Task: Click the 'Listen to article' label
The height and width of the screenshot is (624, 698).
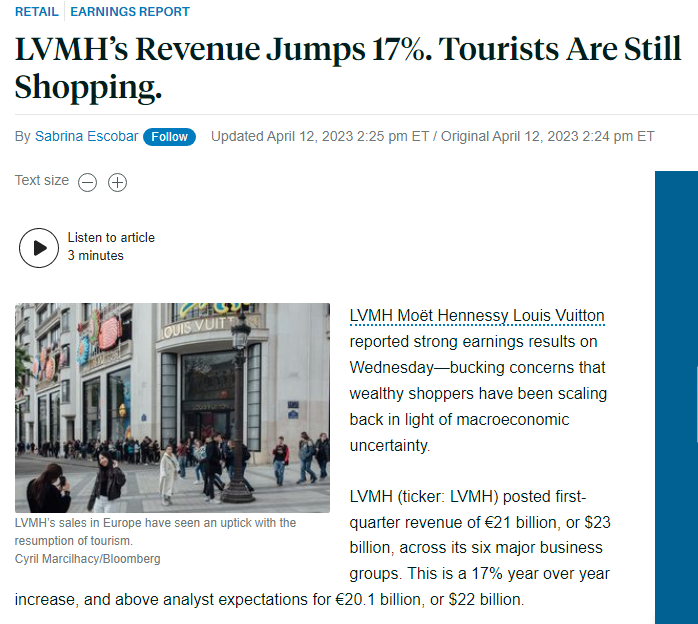Action: coord(111,238)
